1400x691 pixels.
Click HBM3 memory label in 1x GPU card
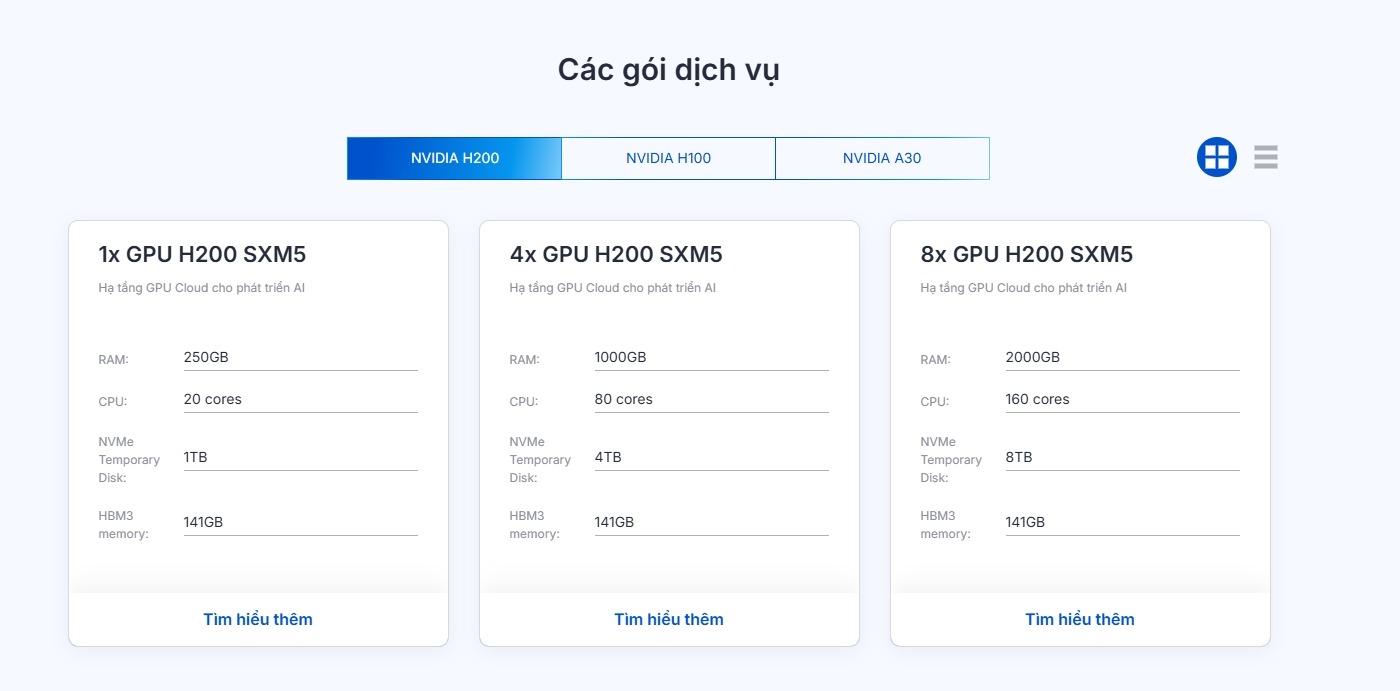point(123,525)
